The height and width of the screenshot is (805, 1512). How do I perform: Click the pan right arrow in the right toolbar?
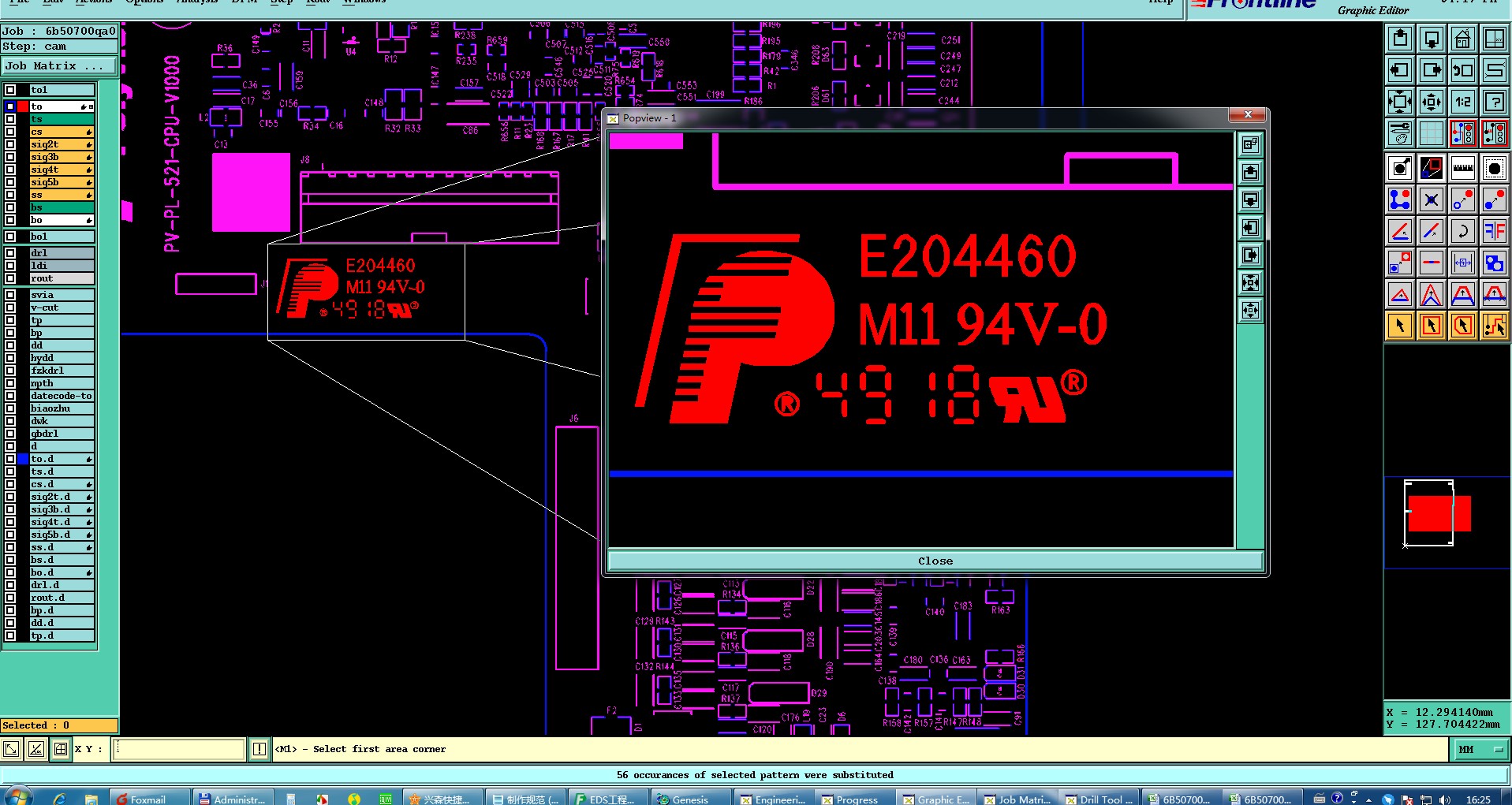click(x=1432, y=70)
